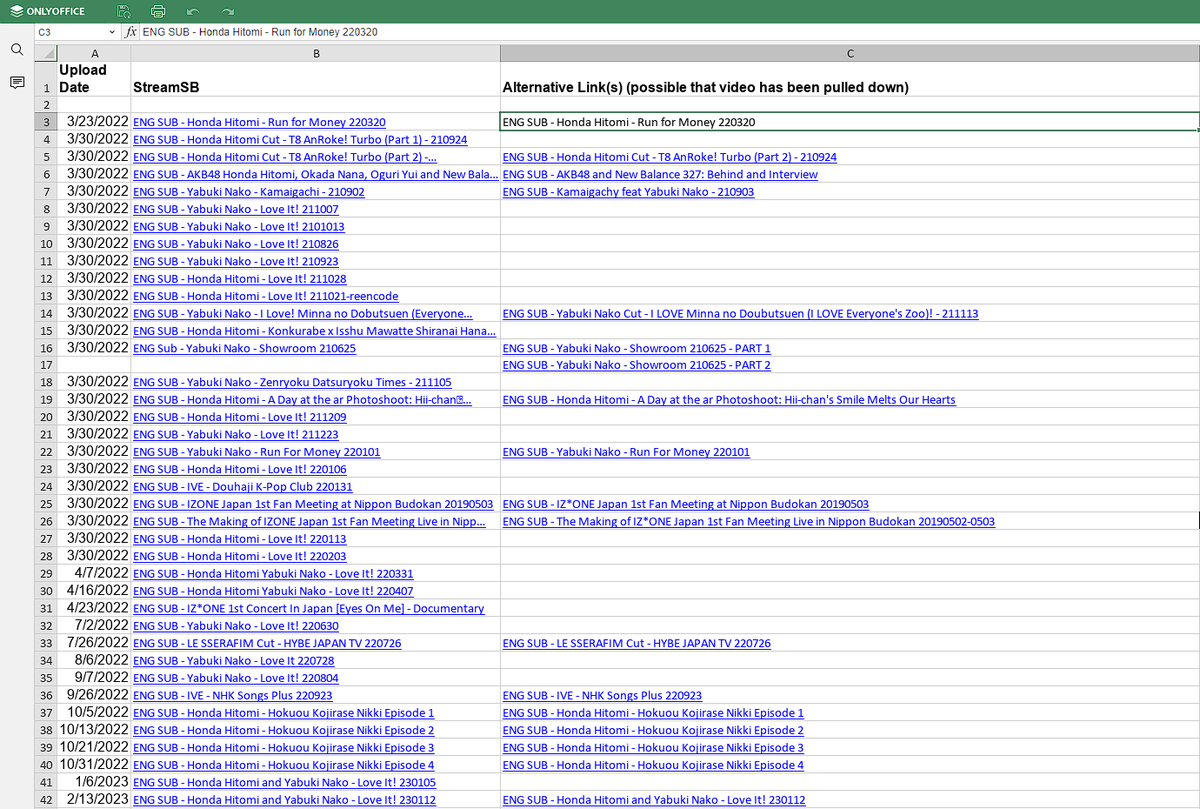Click the 'Upload Date' header cell

pos(94,79)
